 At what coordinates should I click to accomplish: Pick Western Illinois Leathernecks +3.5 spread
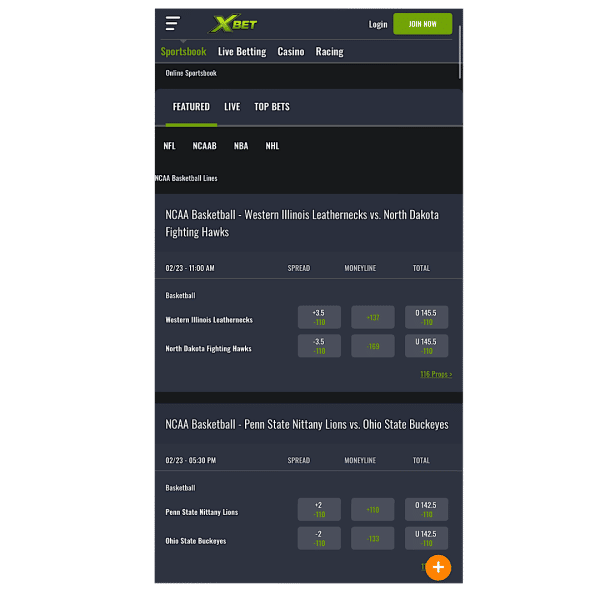coord(319,317)
